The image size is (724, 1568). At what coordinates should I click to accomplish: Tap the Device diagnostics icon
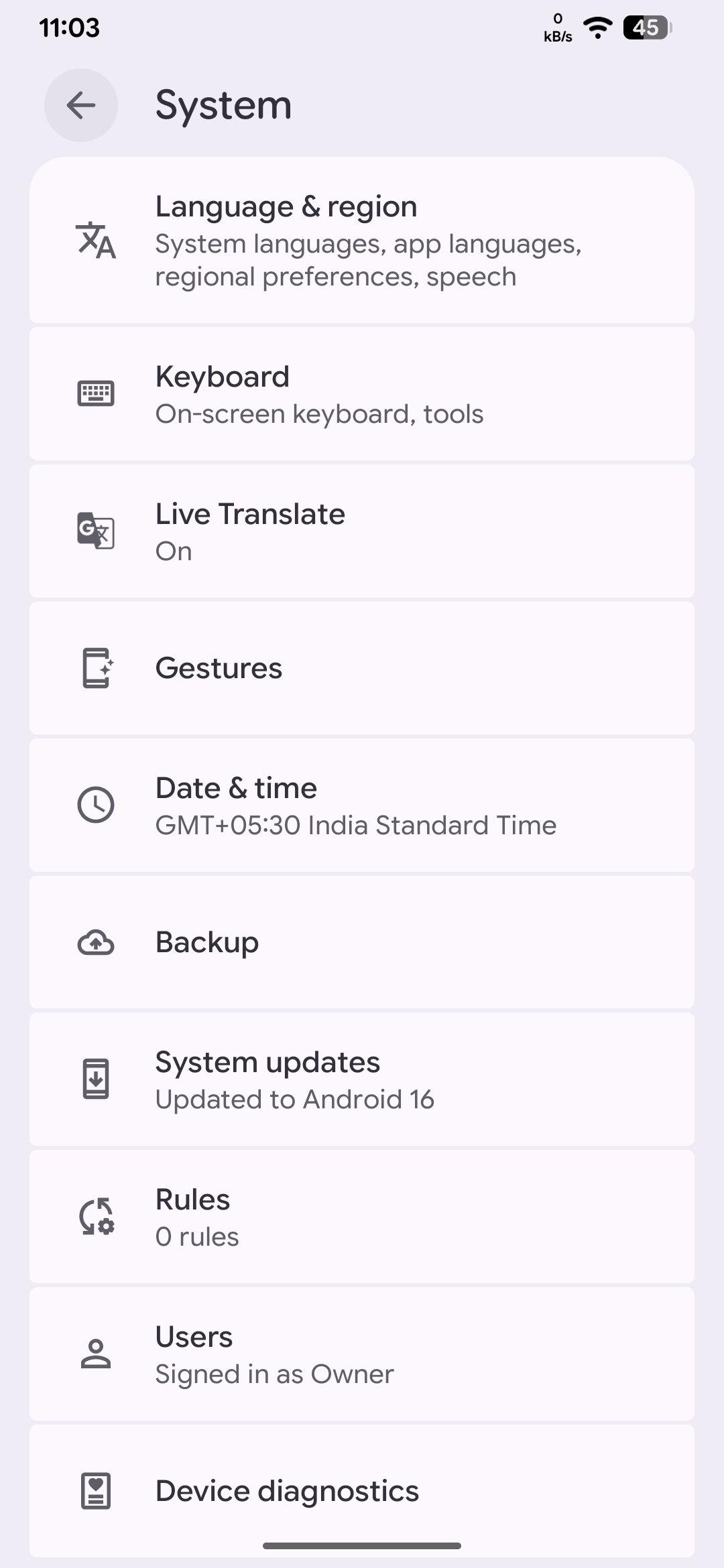click(x=96, y=1491)
